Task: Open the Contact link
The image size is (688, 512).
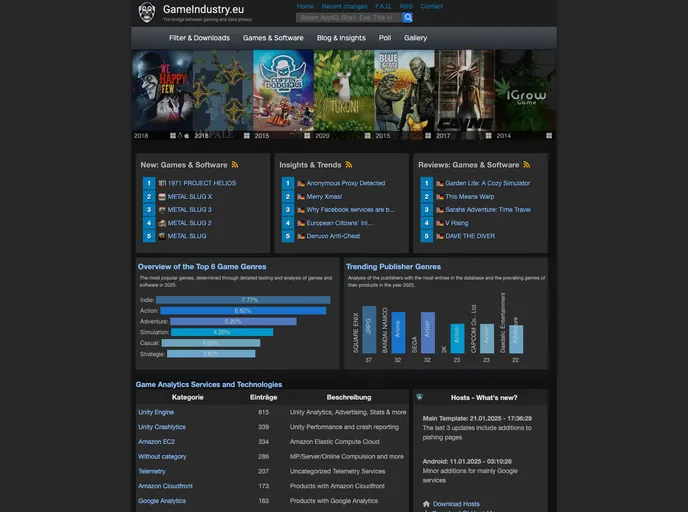Action: 431,6
